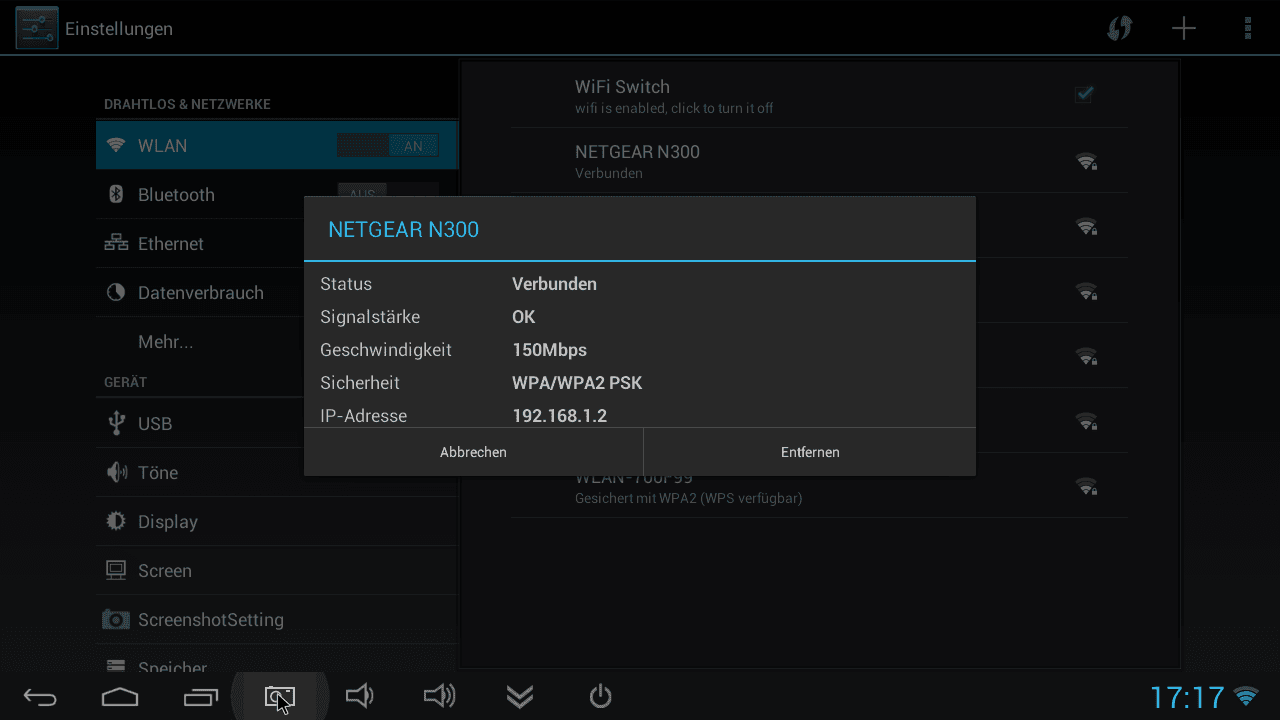Tap the WPS sync arrows icon
This screenshot has width=1280, height=720.
click(1120, 28)
